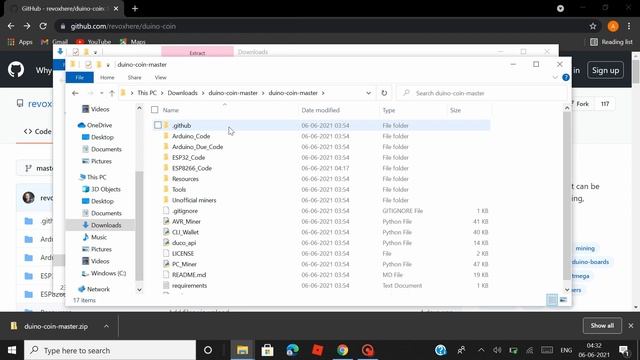640x360 pixels.
Task: Open the Resources folder
Action: 185,178
